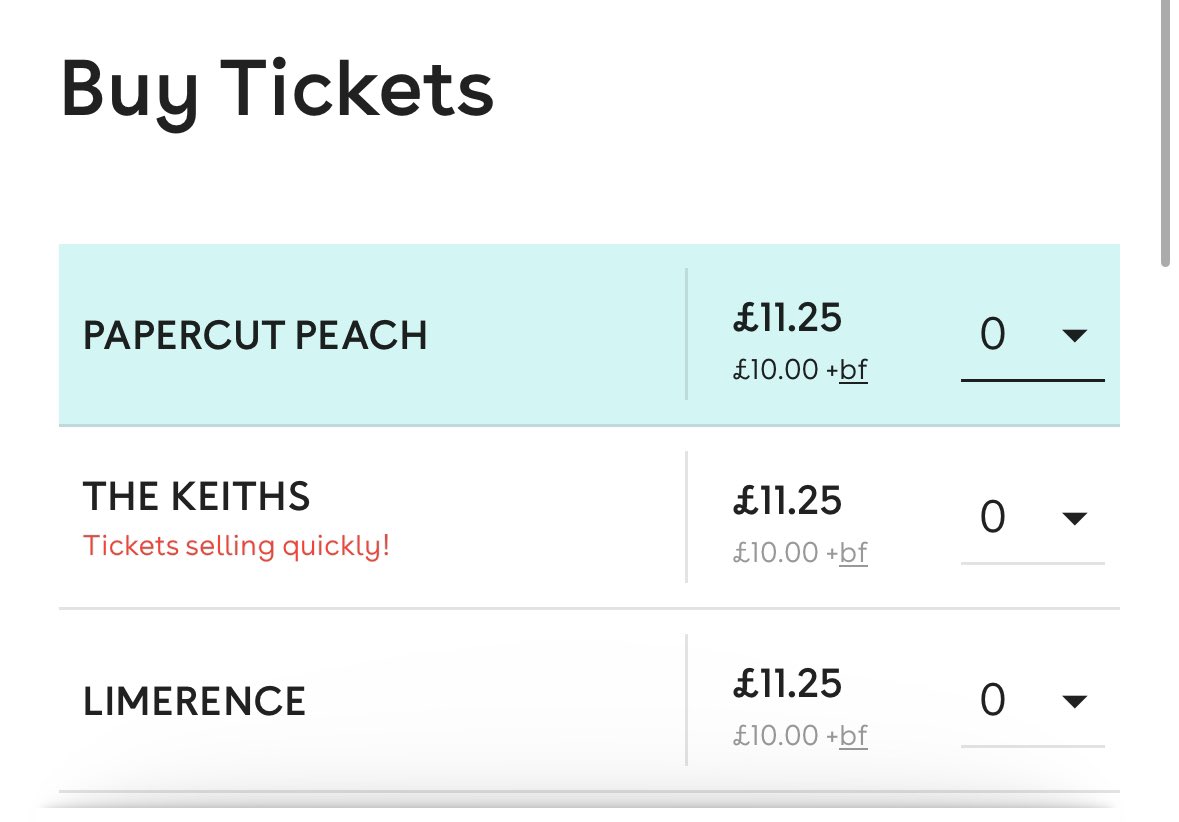
Task: Click the £11.25 price for LIMERENCE
Action: point(787,684)
